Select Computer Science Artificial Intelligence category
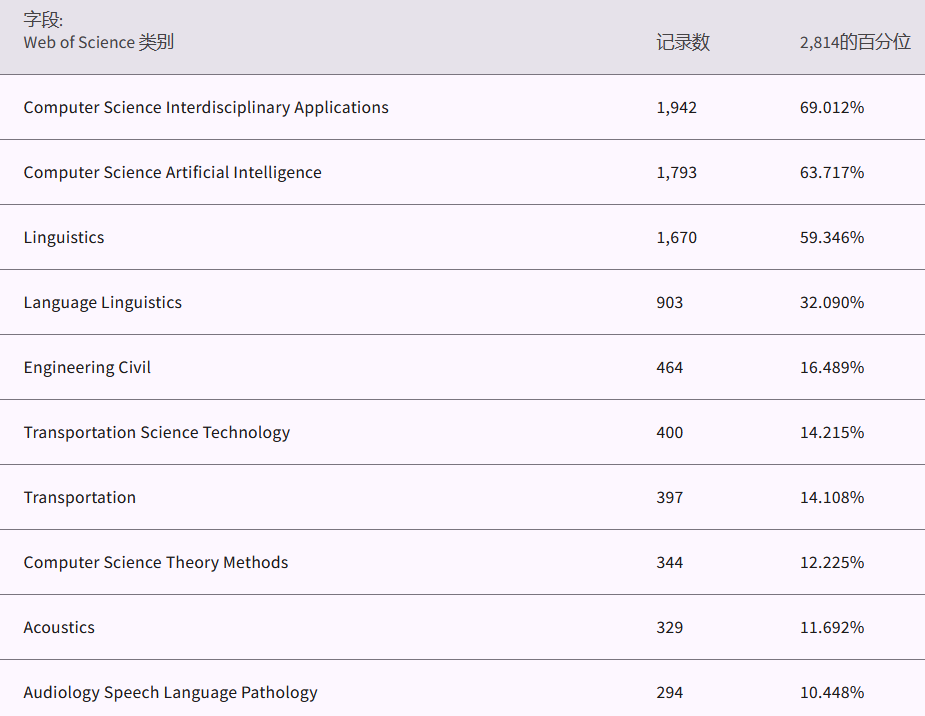 coord(172,172)
